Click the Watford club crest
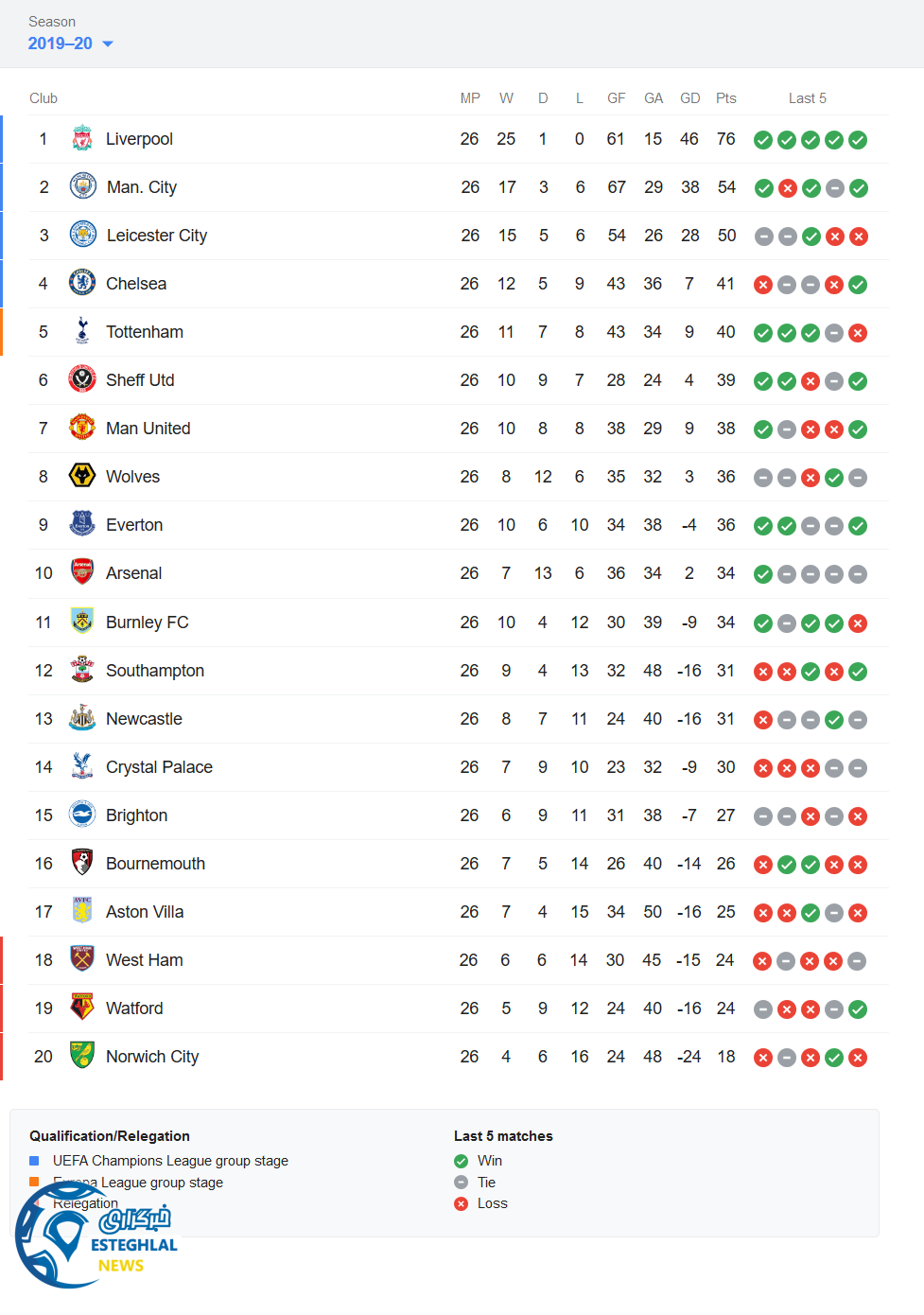 coord(82,1008)
